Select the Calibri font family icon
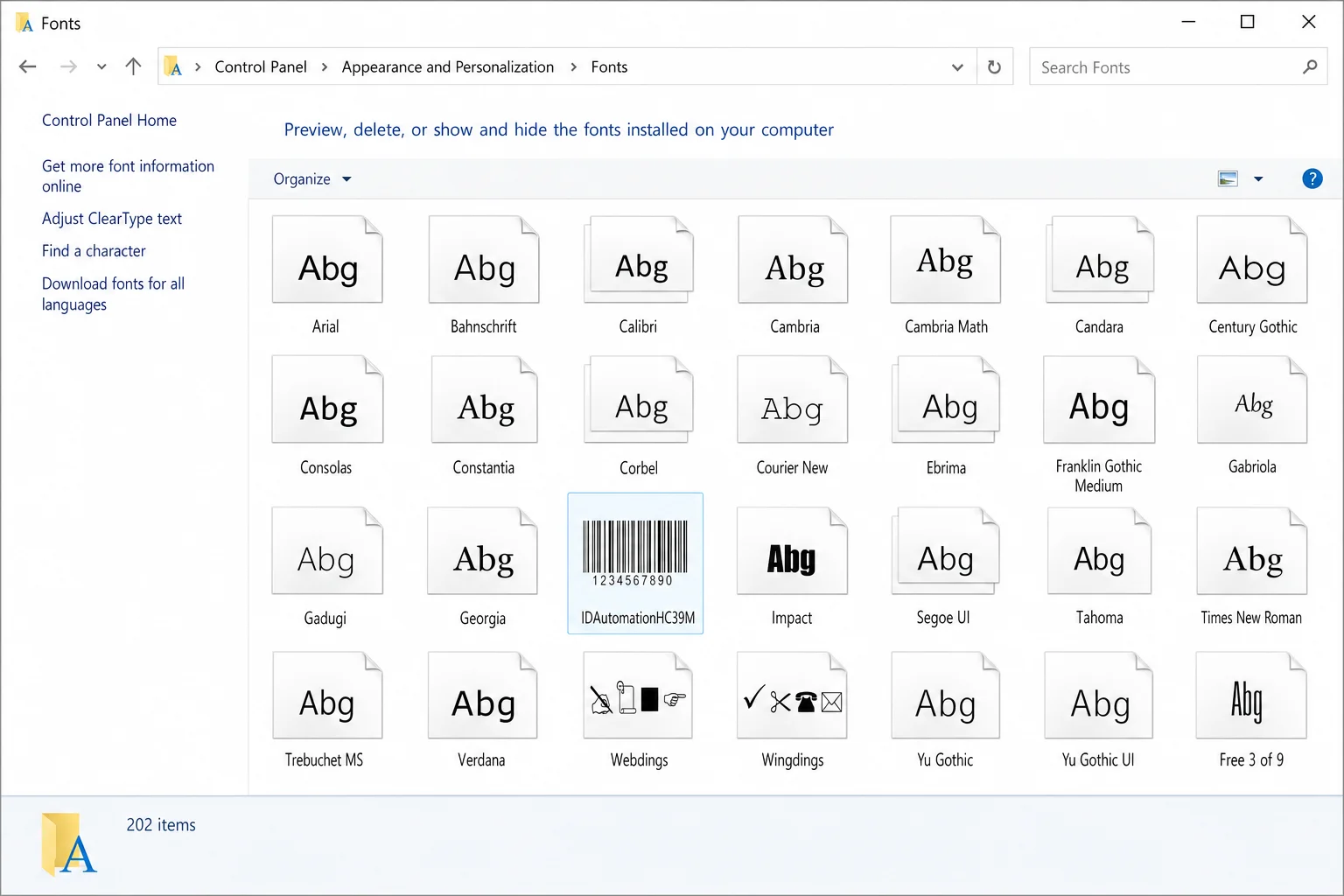Image resolution: width=1344 pixels, height=896 pixels. click(x=639, y=260)
